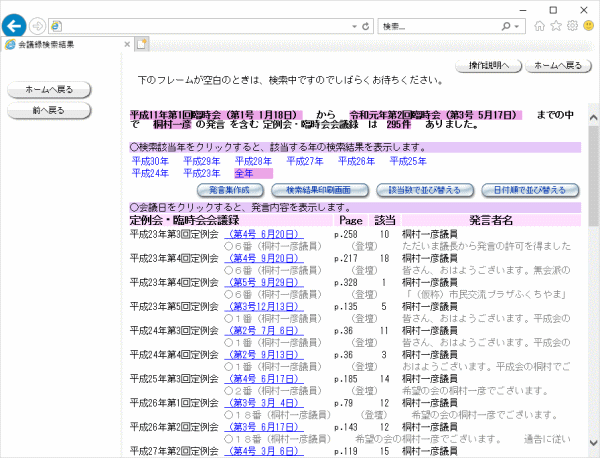The width and height of the screenshot is (600, 458).
Task: Click the refresh icon in address bar
Action: (365, 26)
